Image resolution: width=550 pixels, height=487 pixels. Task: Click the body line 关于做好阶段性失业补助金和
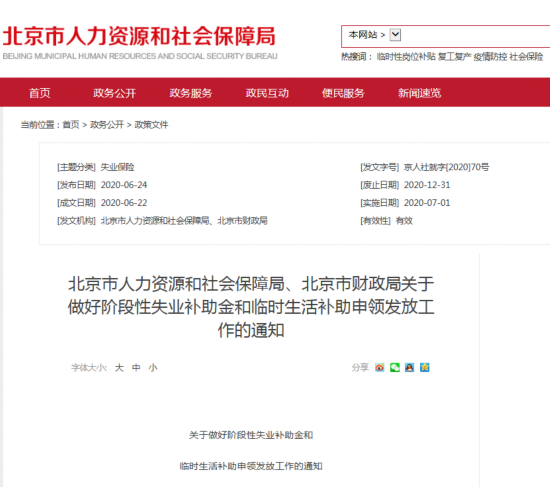pyautogui.click(x=251, y=435)
